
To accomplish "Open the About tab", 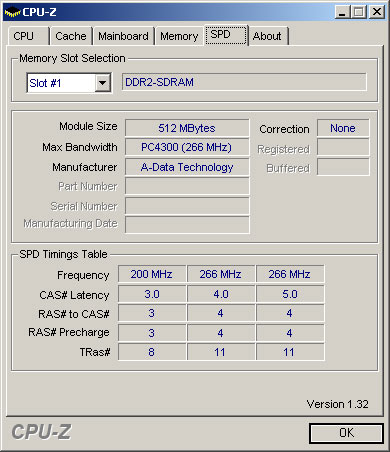I will [268, 36].
